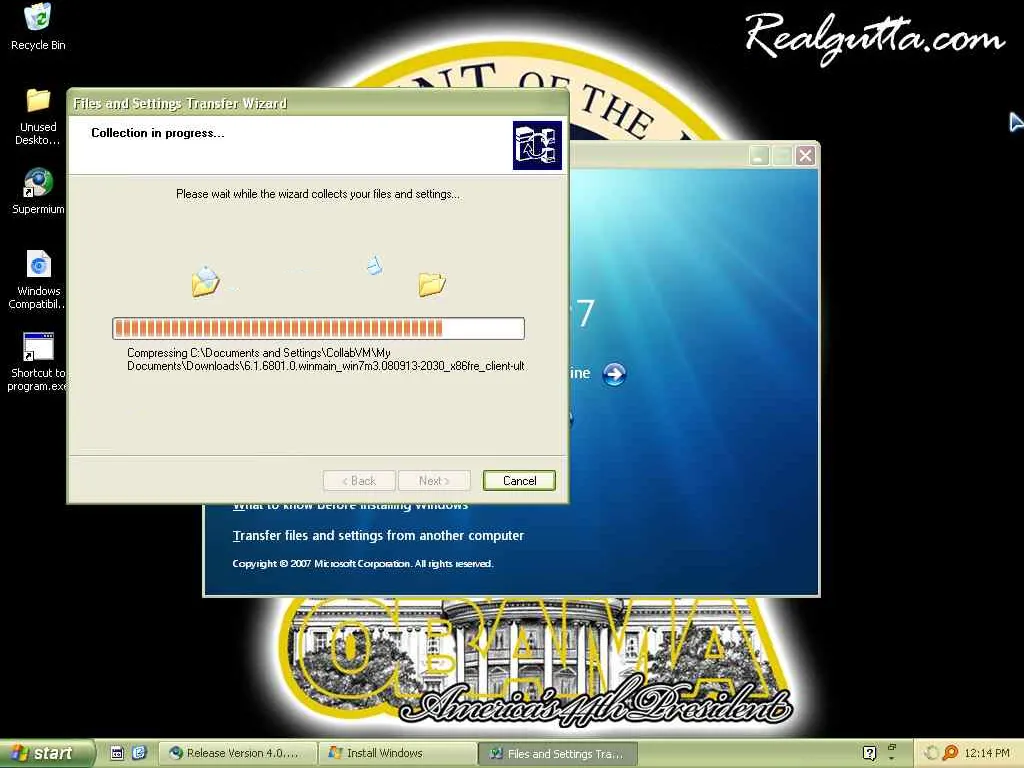Open What to know before installing link

(x=350, y=505)
